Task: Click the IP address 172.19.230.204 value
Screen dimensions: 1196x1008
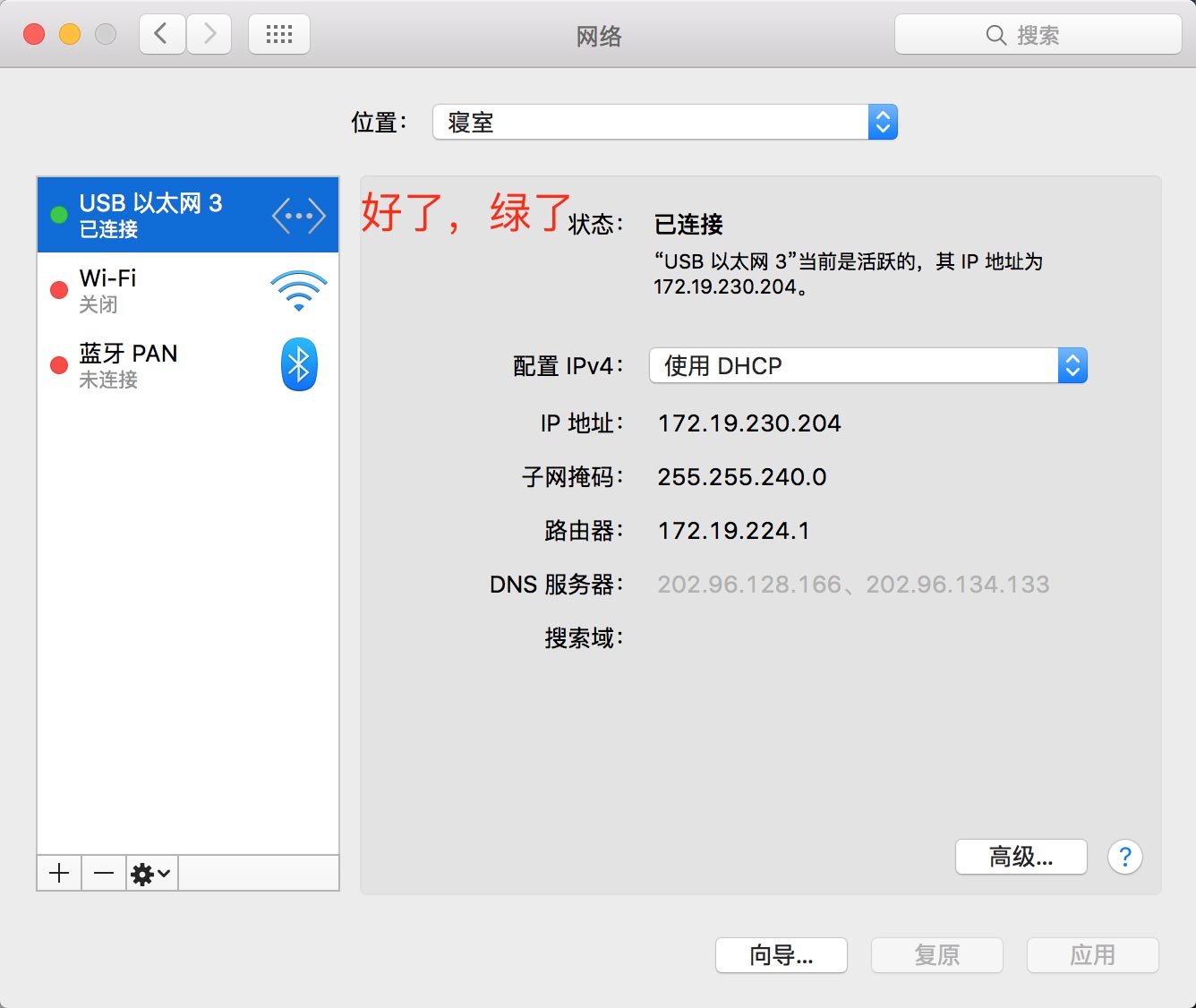Action: [x=749, y=423]
